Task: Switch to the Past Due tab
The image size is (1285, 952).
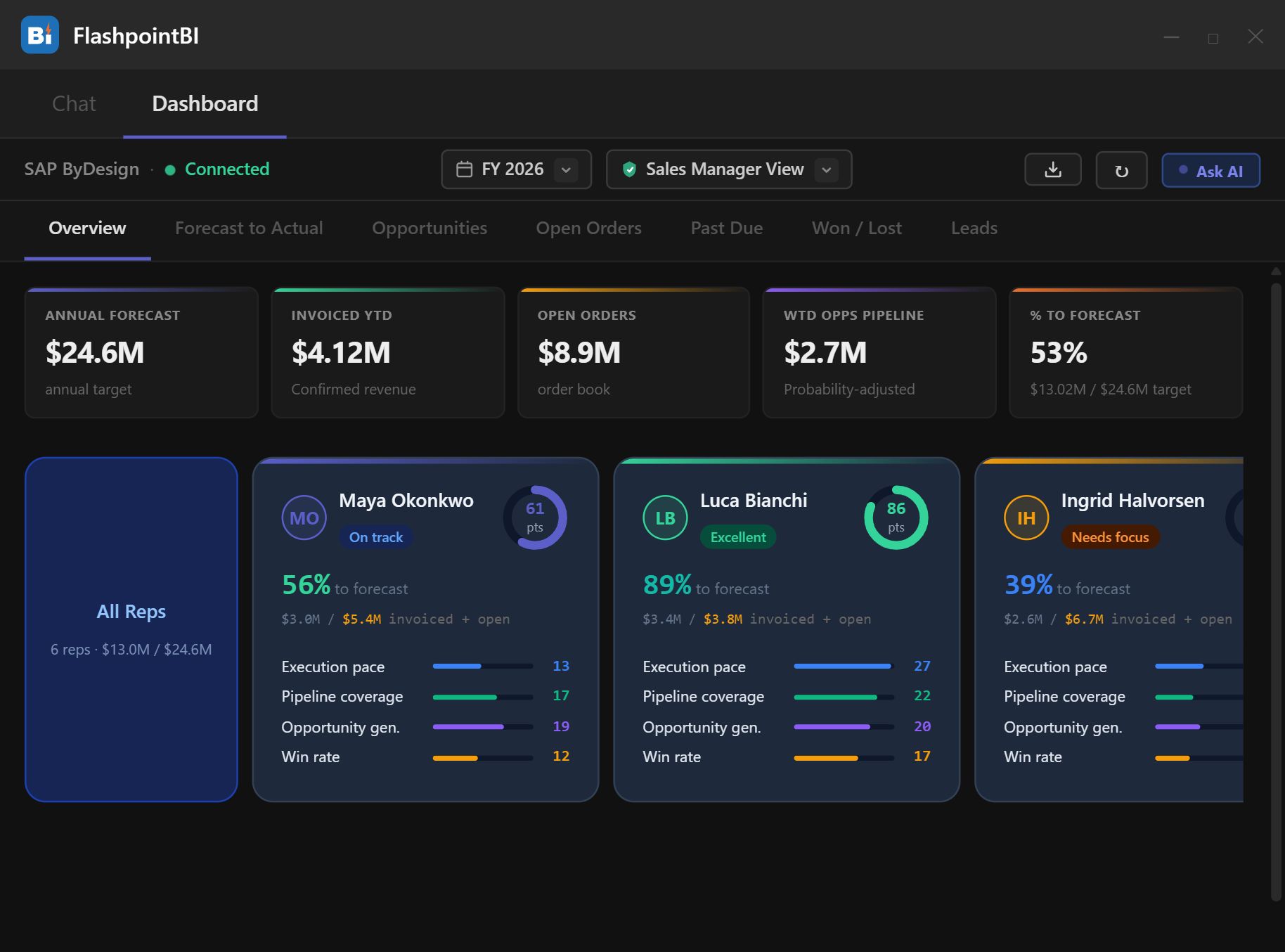Action: [x=727, y=229]
